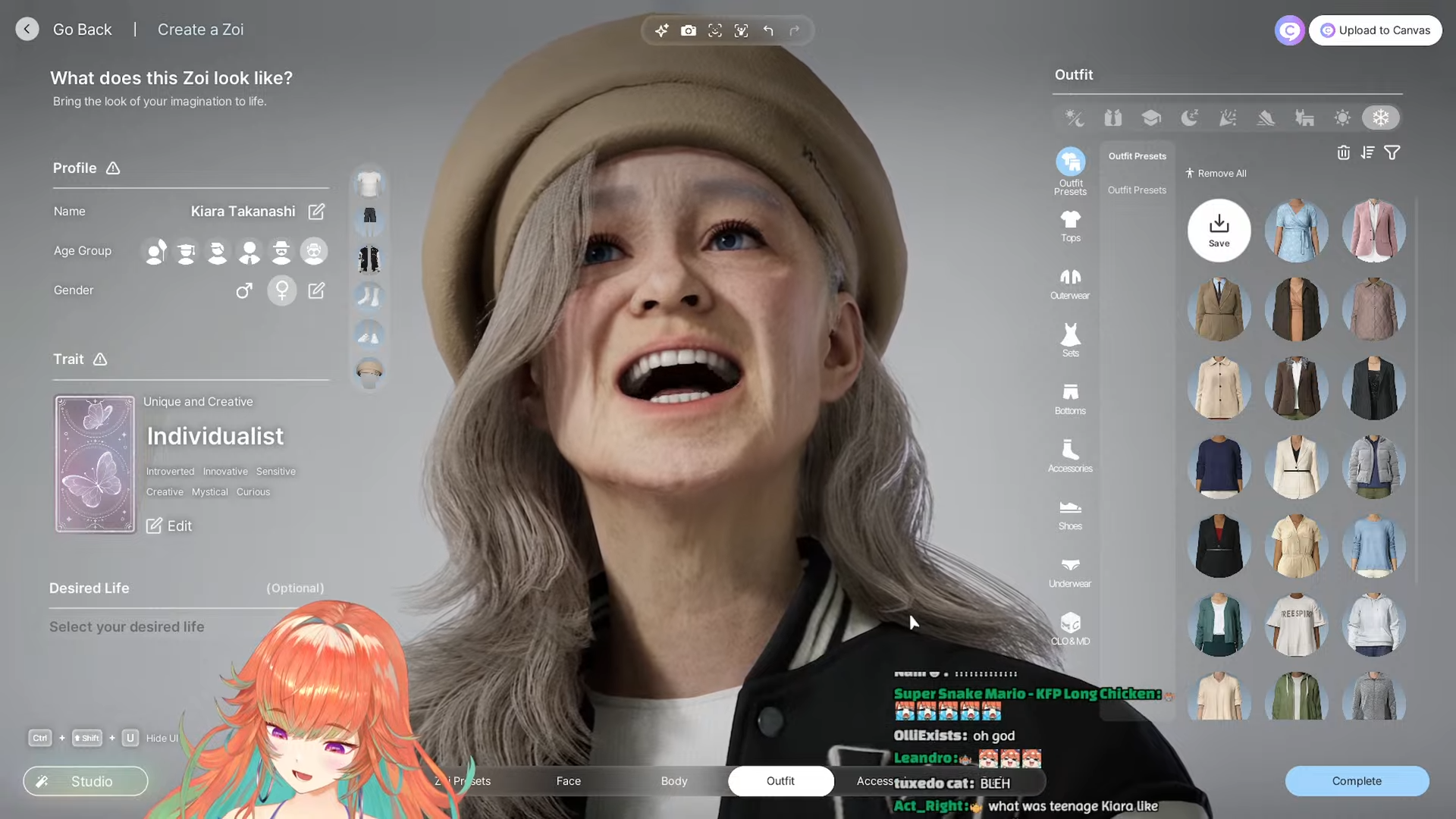Open the Outerwear clothing category

(x=1070, y=284)
